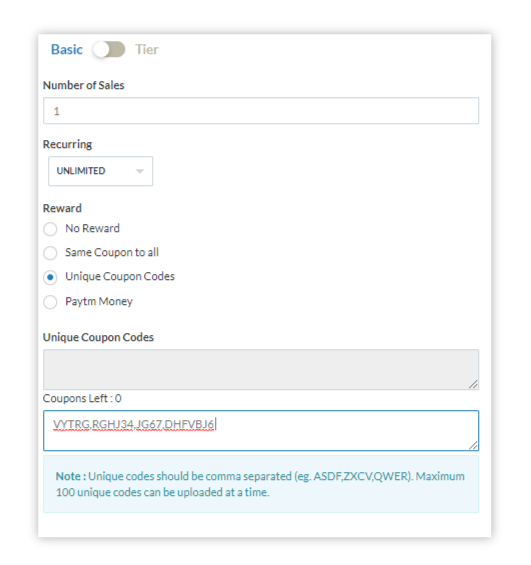Click the Recurring dropdown arrow
The image size is (531, 565).
click(140, 171)
